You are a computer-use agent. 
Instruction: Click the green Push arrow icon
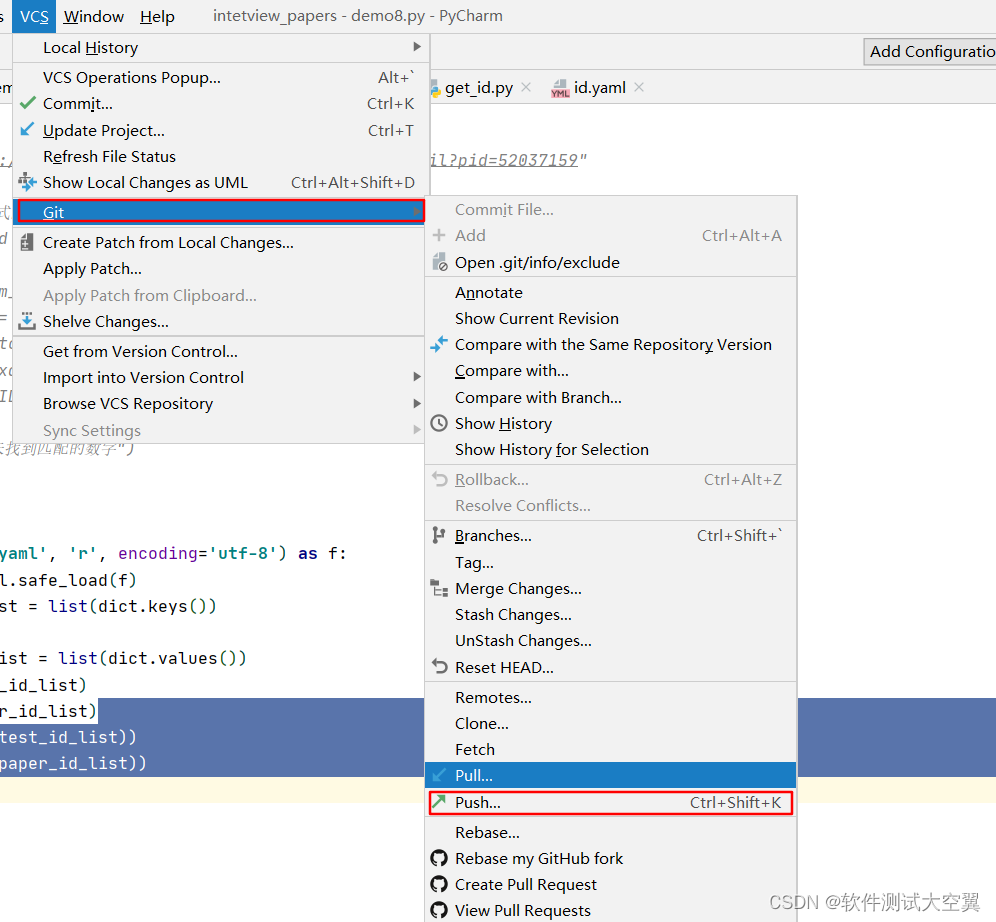click(439, 801)
